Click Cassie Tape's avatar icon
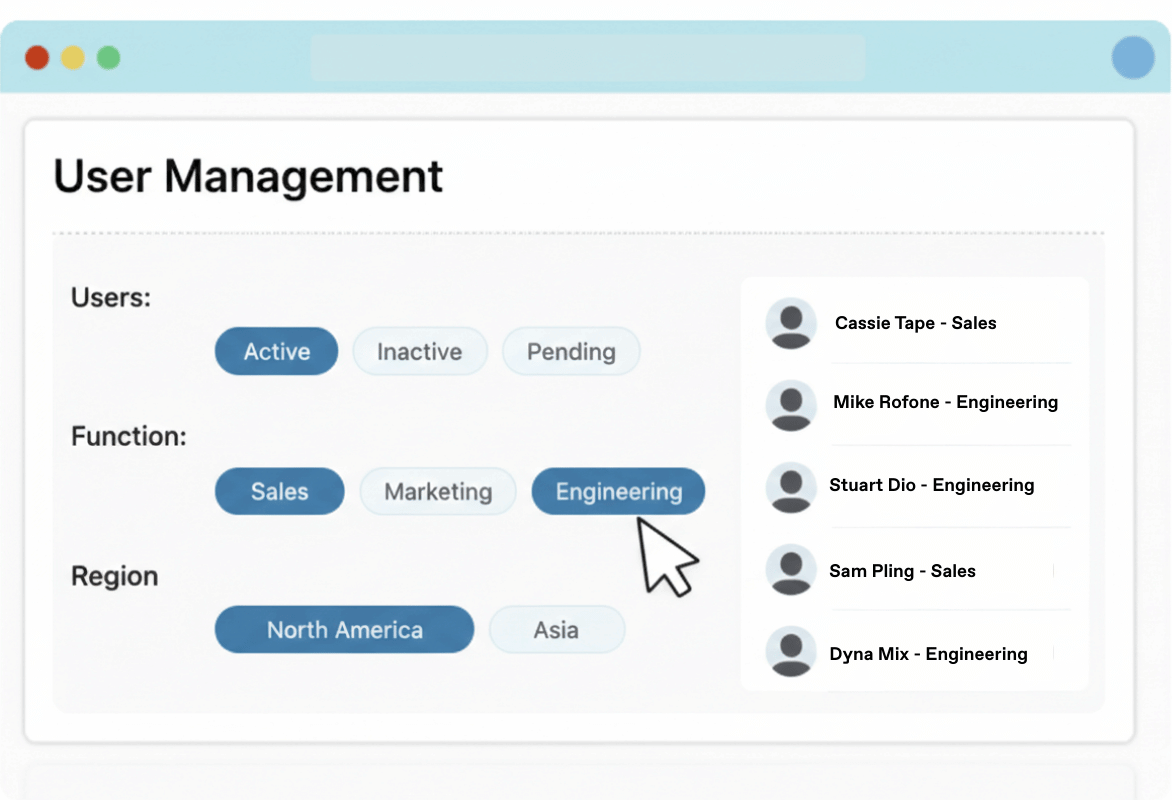The image size is (1172, 800). point(791,323)
